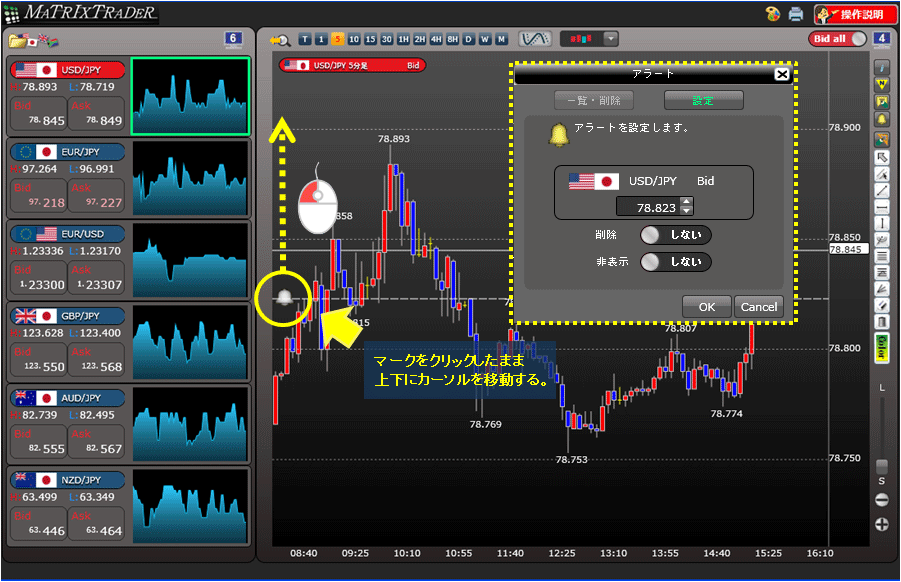This screenshot has width=901, height=582.
Task: Click the yellow bell icon in alert dialog
Action: [x=559, y=135]
